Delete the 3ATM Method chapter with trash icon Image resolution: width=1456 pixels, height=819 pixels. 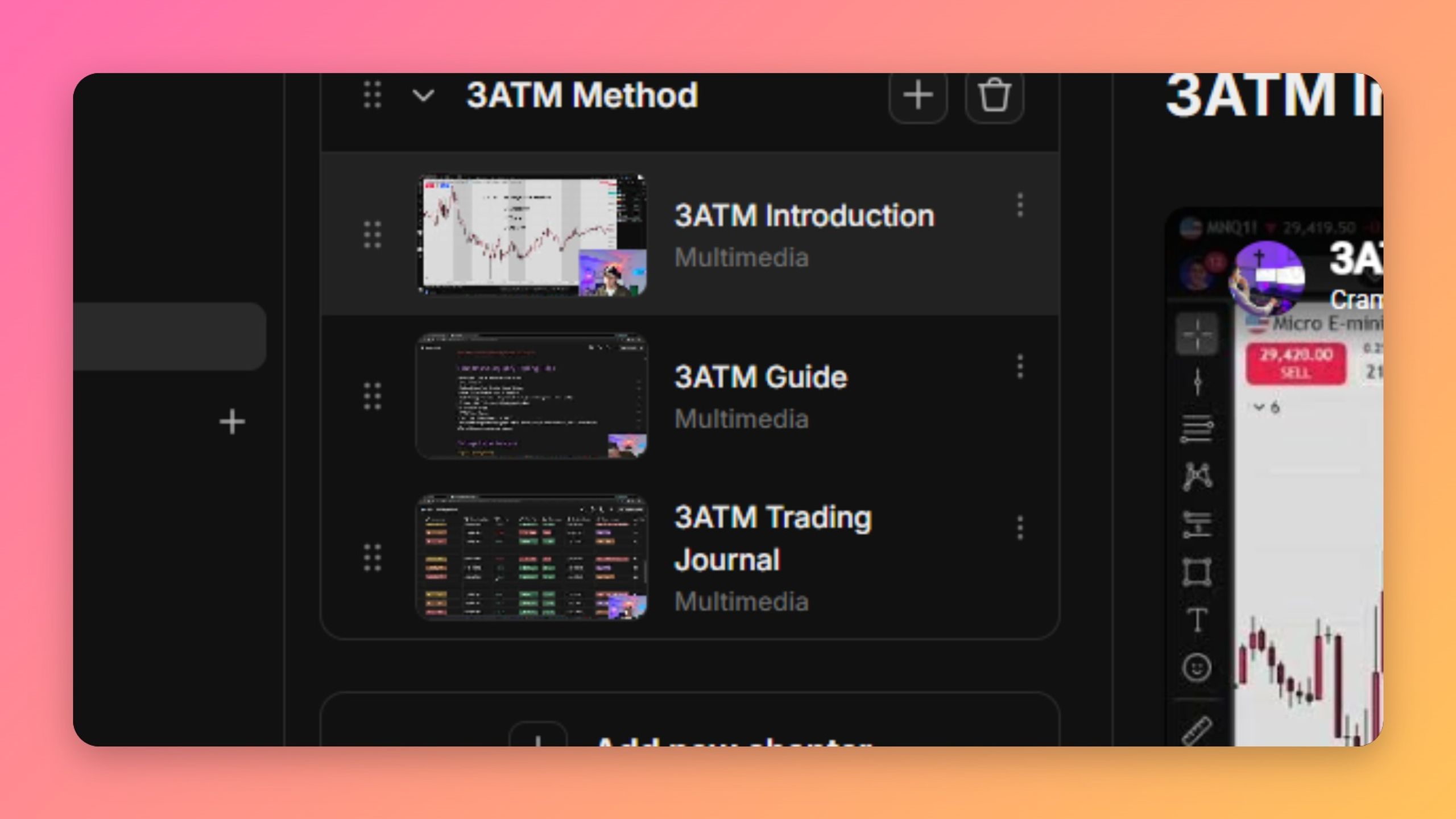994,95
